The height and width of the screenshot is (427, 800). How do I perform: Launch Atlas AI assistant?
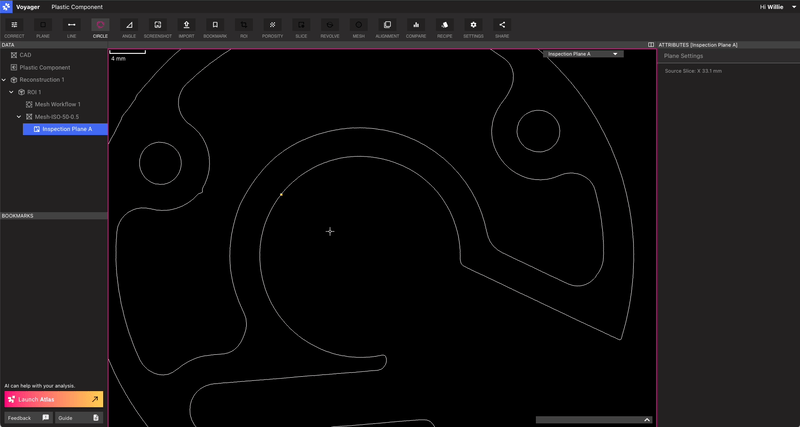pyautogui.click(x=54, y=399)
